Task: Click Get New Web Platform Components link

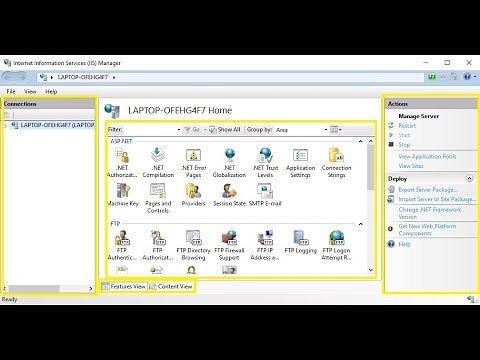Action: 427,230
